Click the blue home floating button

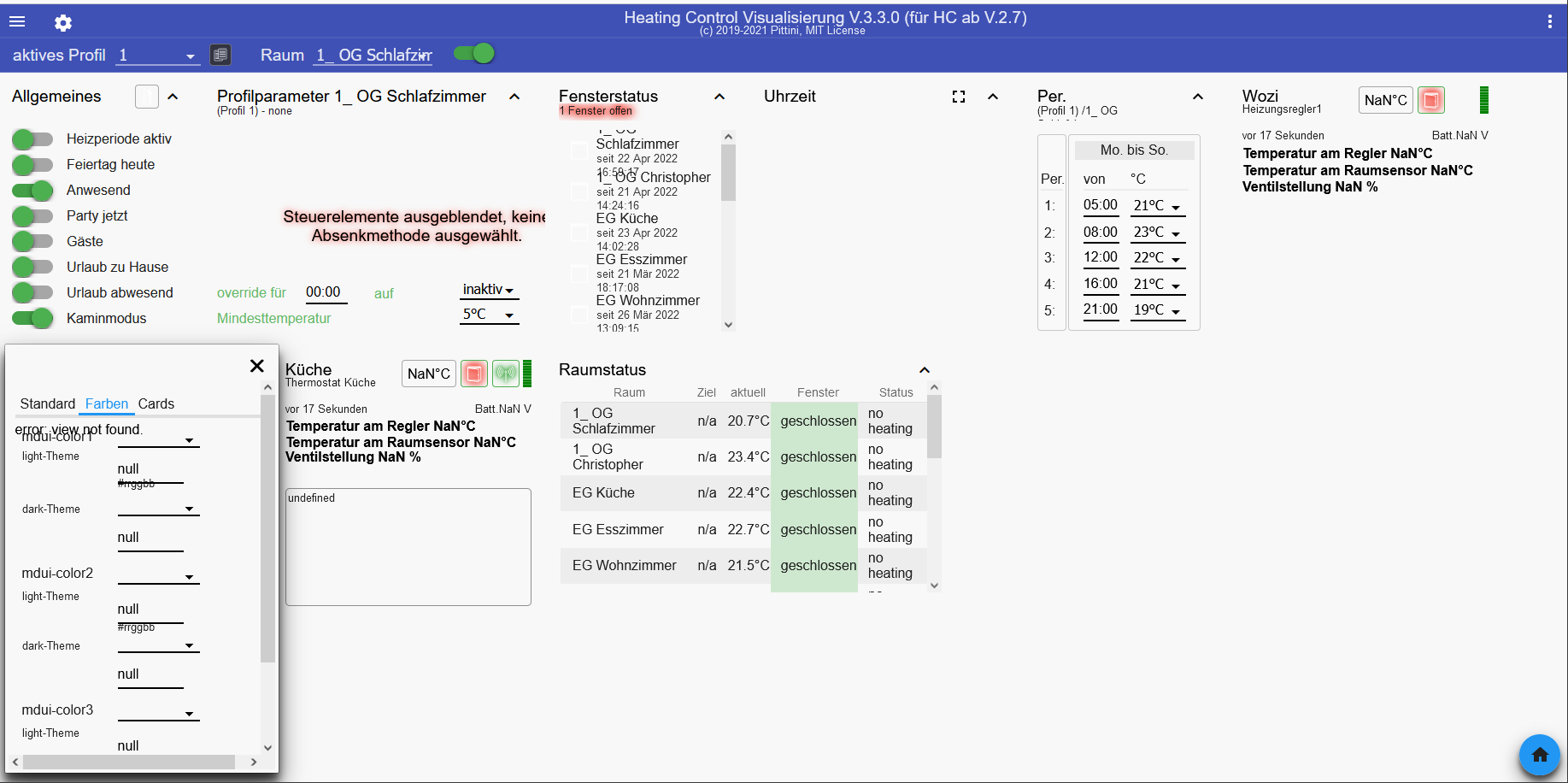tap(1540, 755)
